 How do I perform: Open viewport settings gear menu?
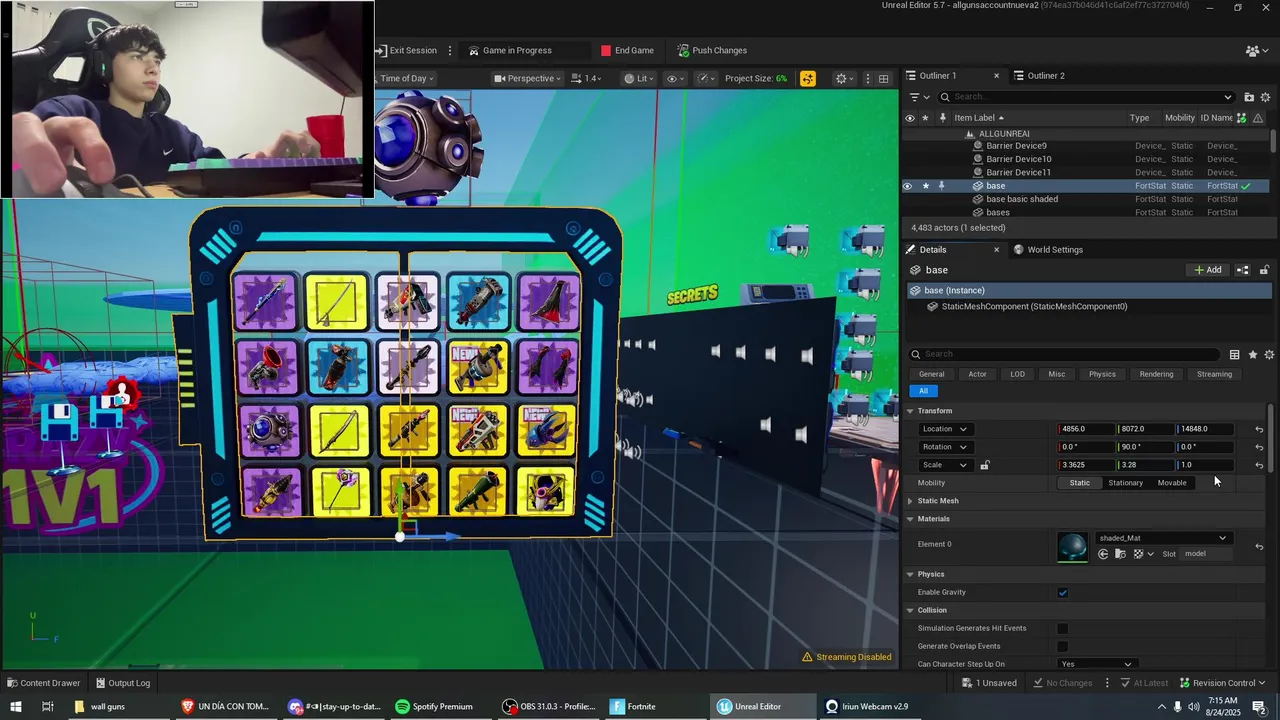point(845,78)
